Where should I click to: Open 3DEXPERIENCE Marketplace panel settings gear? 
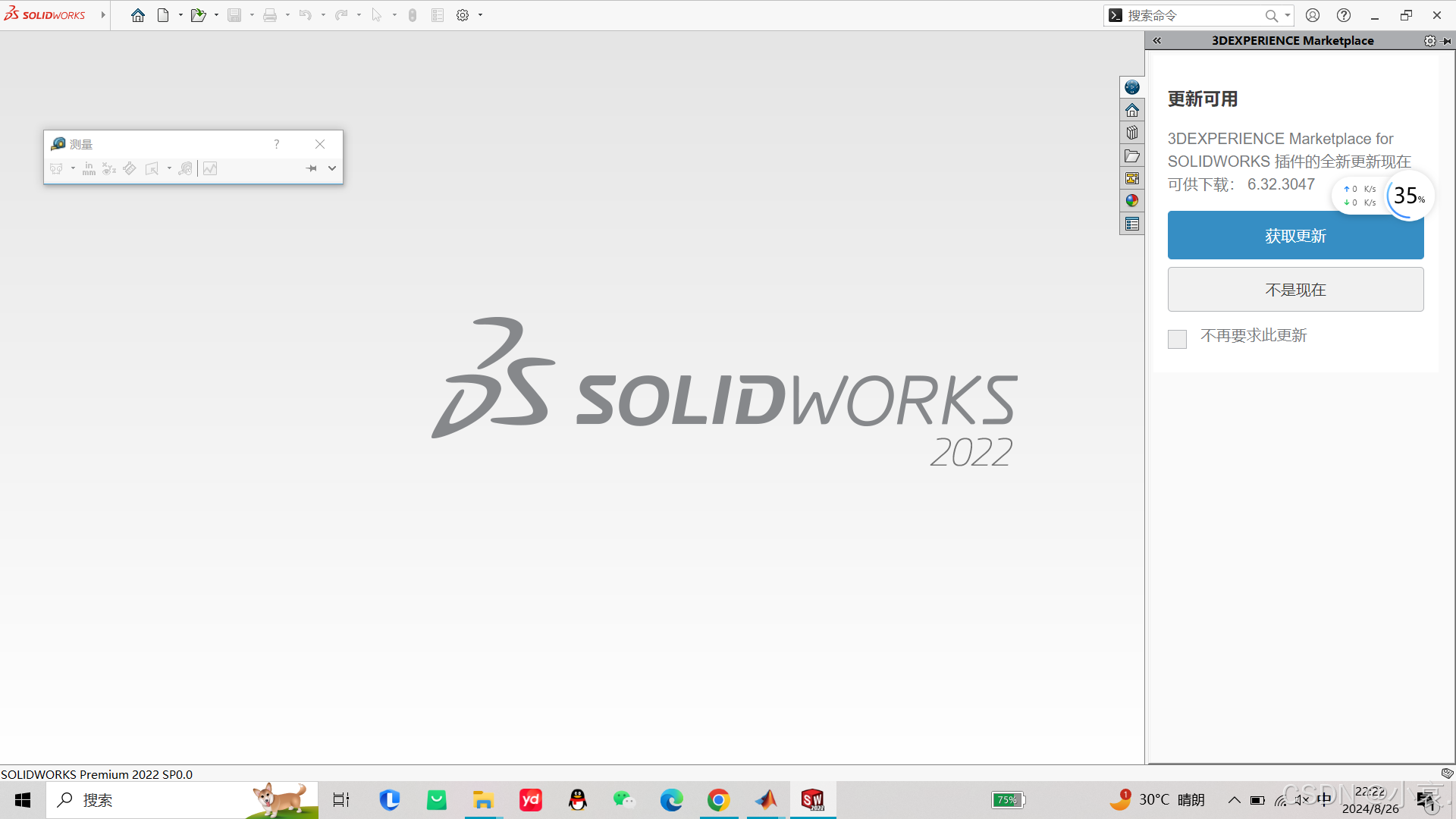tap(1430, 41)
